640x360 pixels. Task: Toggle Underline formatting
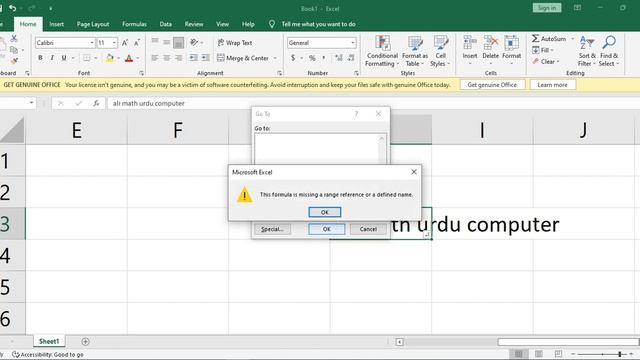pos(64,58)
